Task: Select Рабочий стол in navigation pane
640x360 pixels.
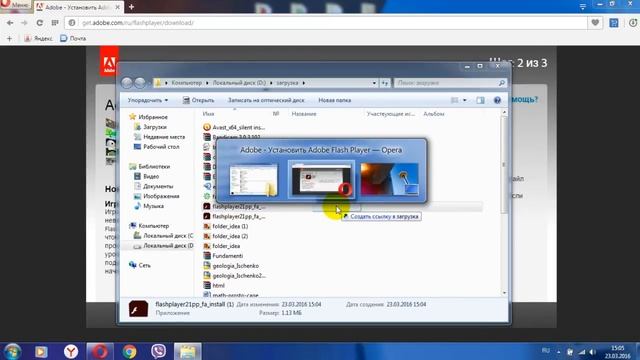Action: click(x=157, y=147)
